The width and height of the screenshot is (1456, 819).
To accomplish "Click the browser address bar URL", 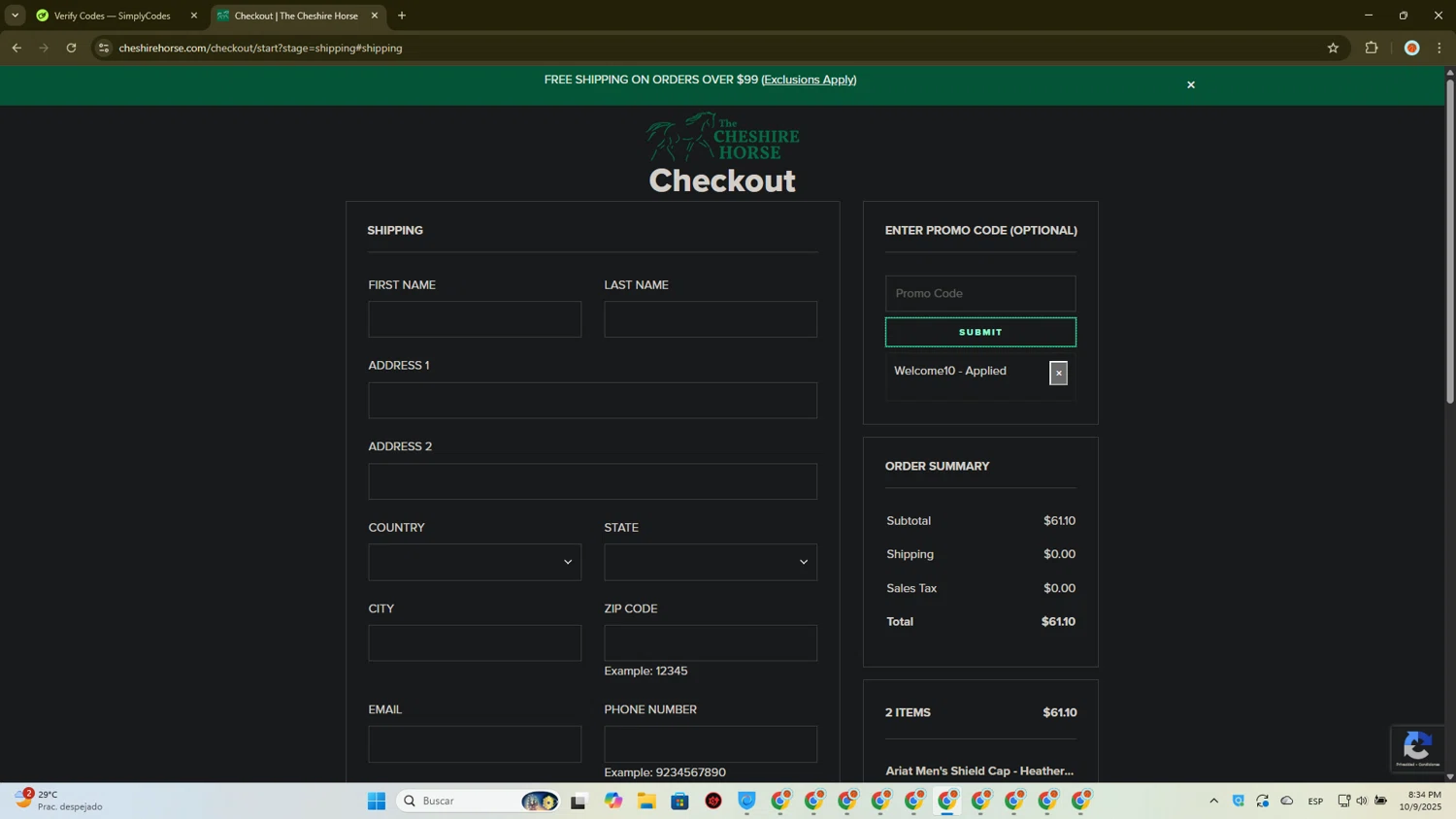I will pos(260,48).
